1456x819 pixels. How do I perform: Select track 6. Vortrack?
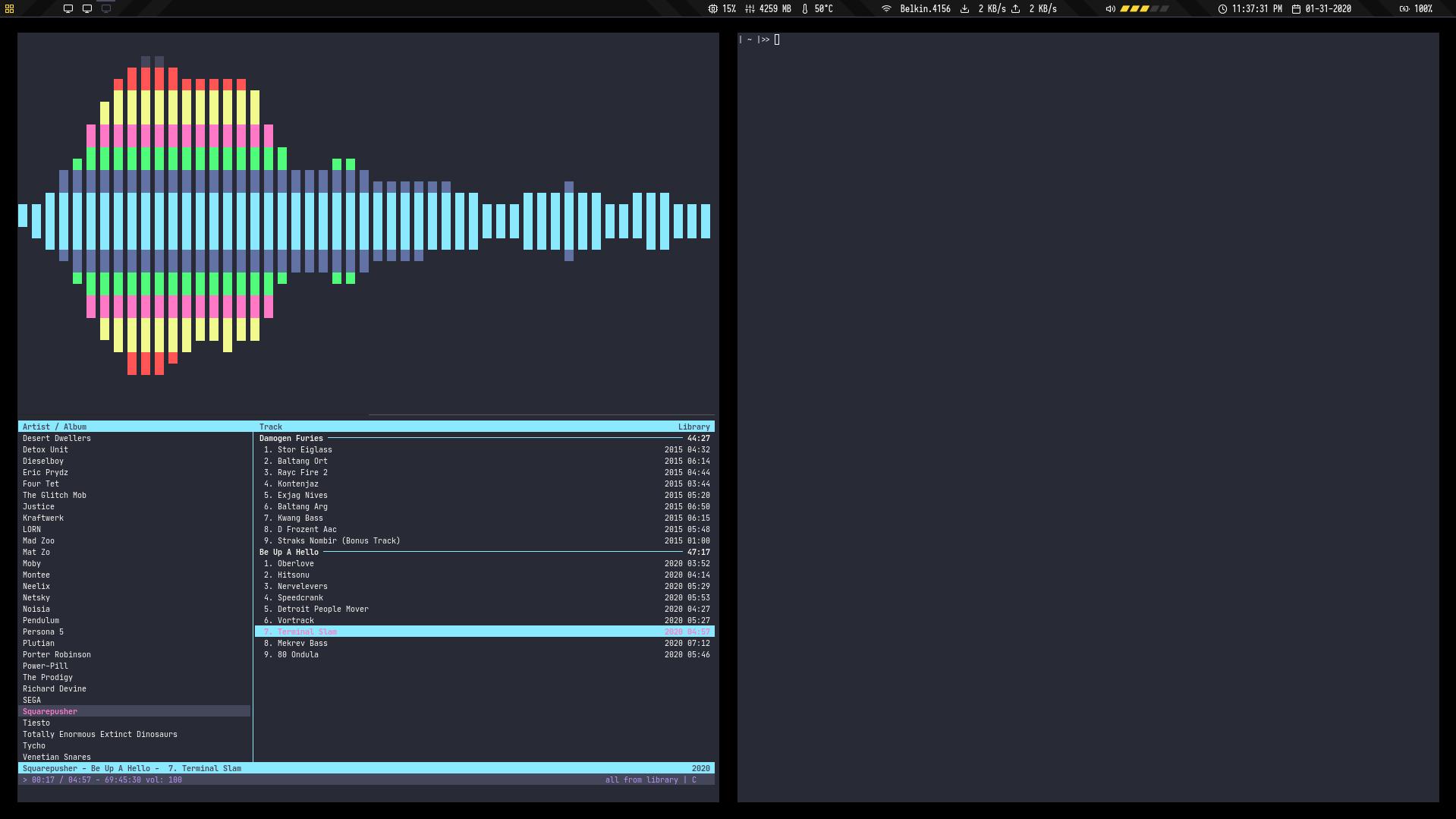[x=485, y=620]
